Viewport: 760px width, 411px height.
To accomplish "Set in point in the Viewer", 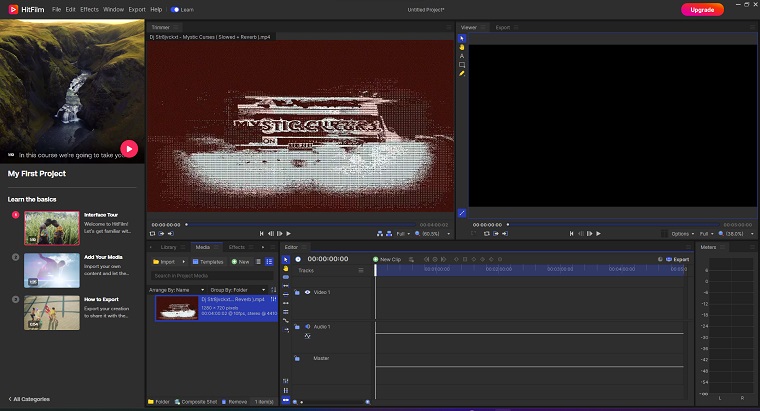I will (496, 234).
